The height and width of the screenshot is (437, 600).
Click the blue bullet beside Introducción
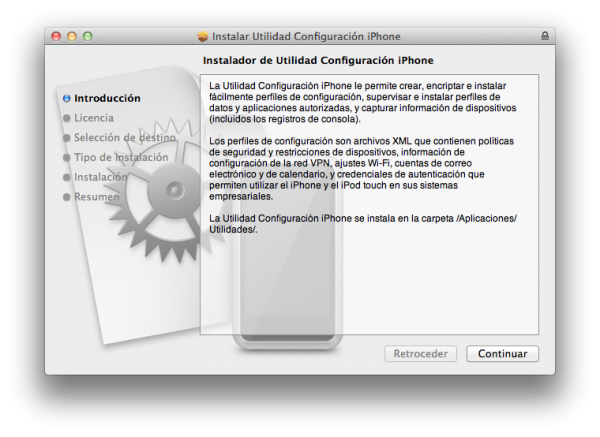(67, 98)
